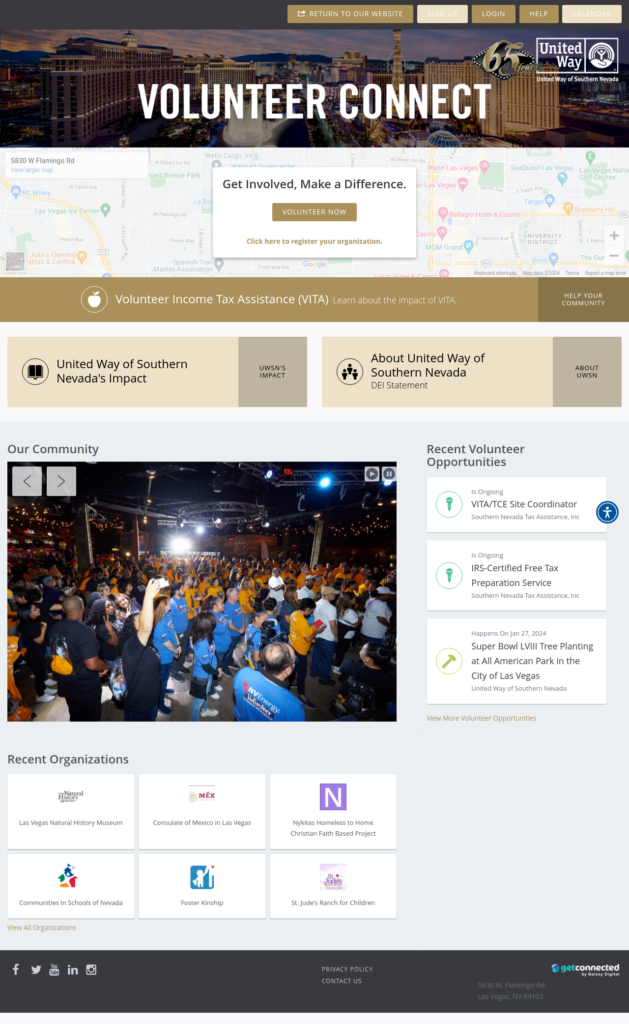
Task: Open the Las Vegas Natural History Museum logo
Action: tap(71, 795)
